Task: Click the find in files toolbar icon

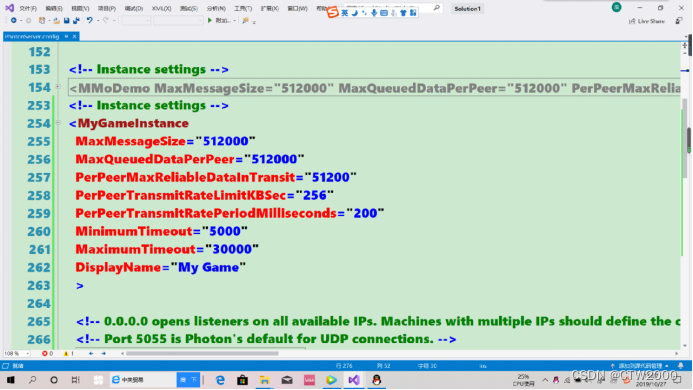Action: click(x=245, y=20)
